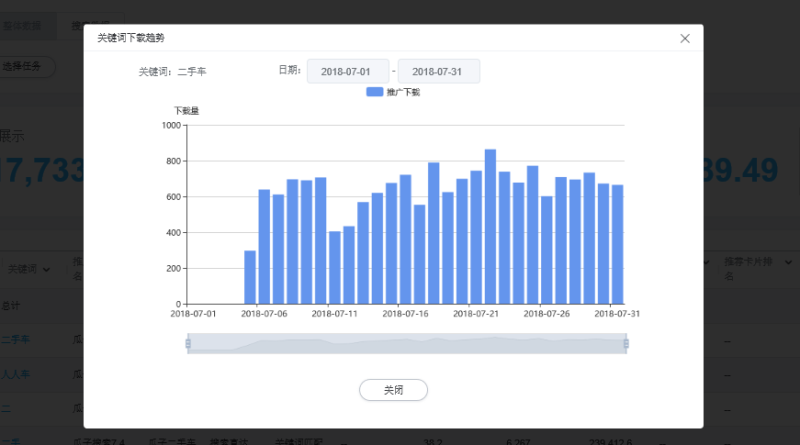Close the 关键词下载趋势 dialog with X icon
This screenshot has width=800, height=445.
(x=685, y=38)
